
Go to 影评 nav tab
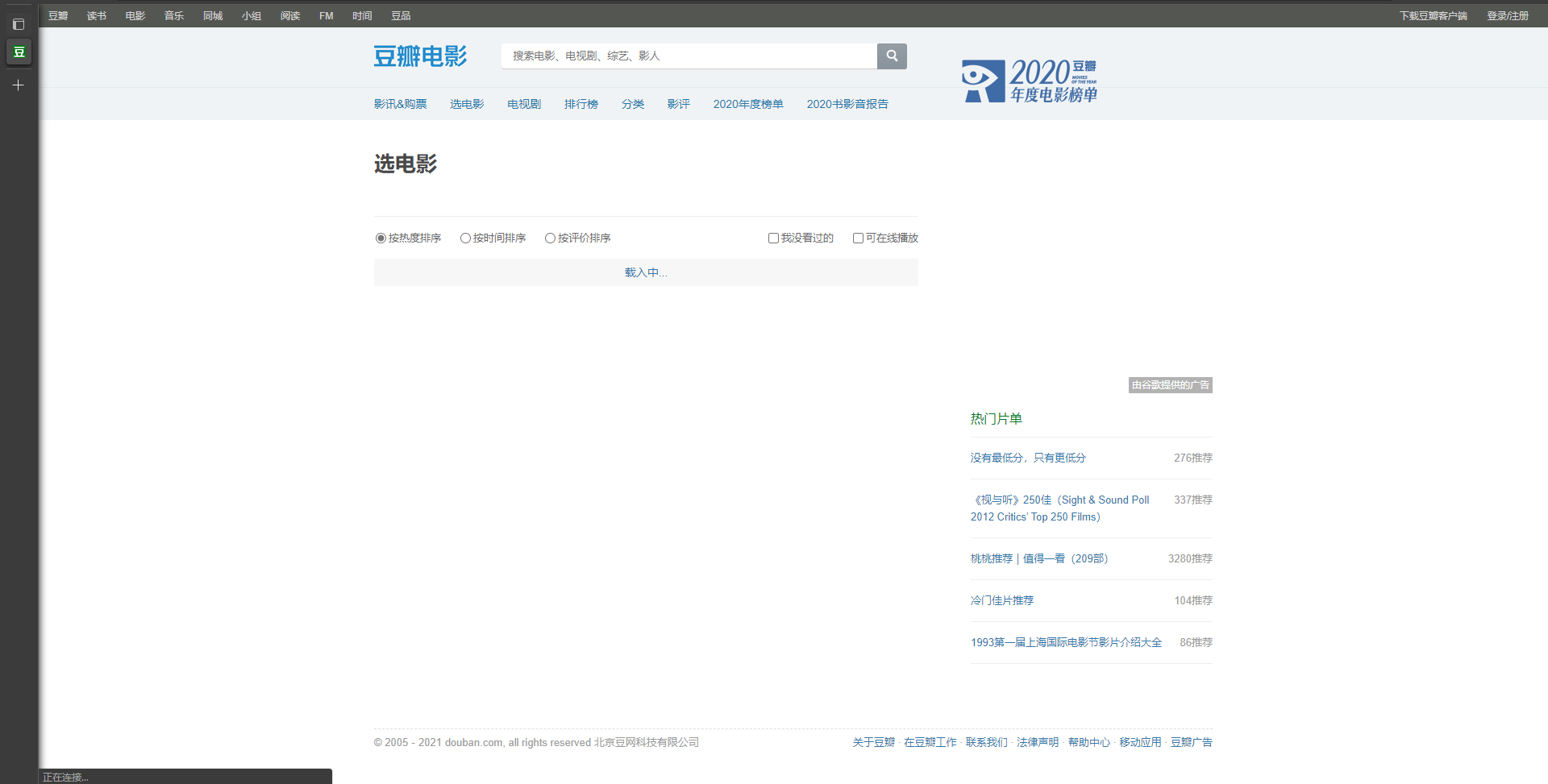[x=679, y=104]
